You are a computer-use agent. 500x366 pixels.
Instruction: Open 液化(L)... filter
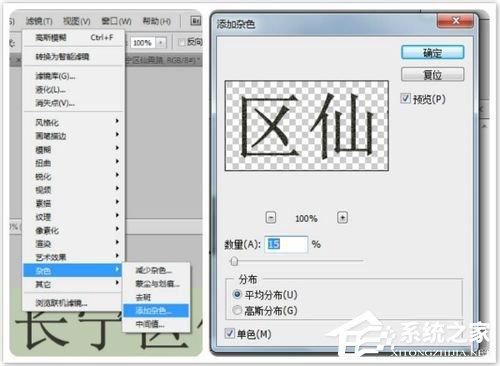pos(73,89)
